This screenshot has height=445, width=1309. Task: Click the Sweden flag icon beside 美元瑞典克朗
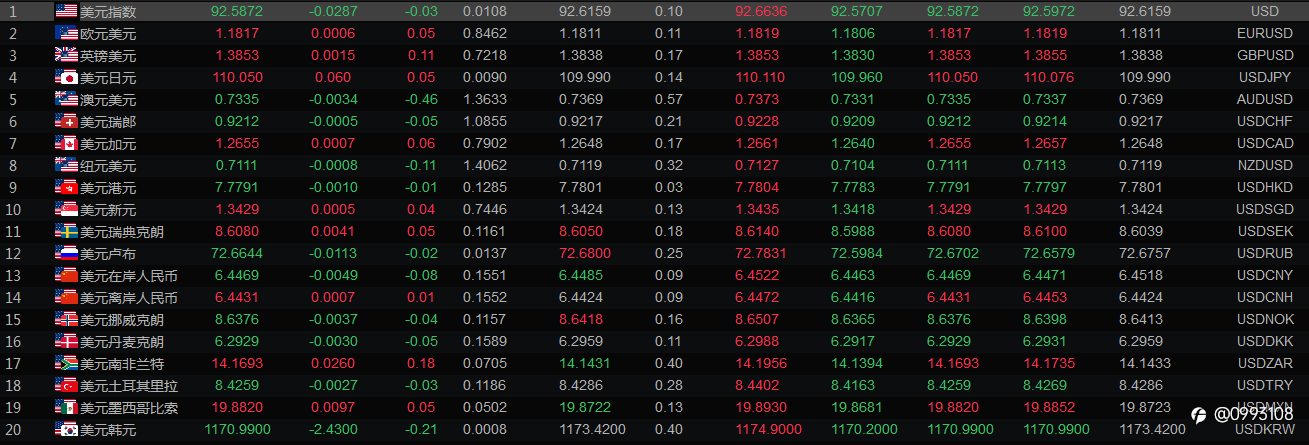point(66,231)
